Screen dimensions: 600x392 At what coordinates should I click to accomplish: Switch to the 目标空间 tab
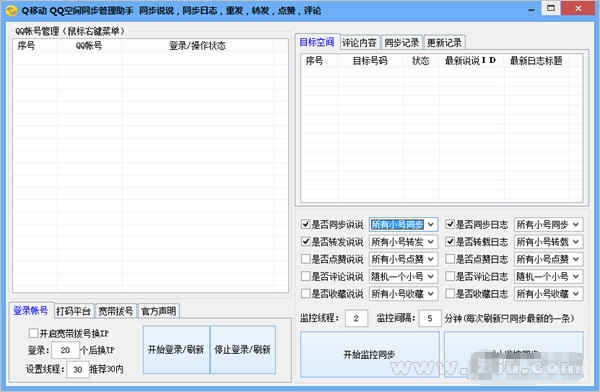pyautogui.click(x=317, y=42)
